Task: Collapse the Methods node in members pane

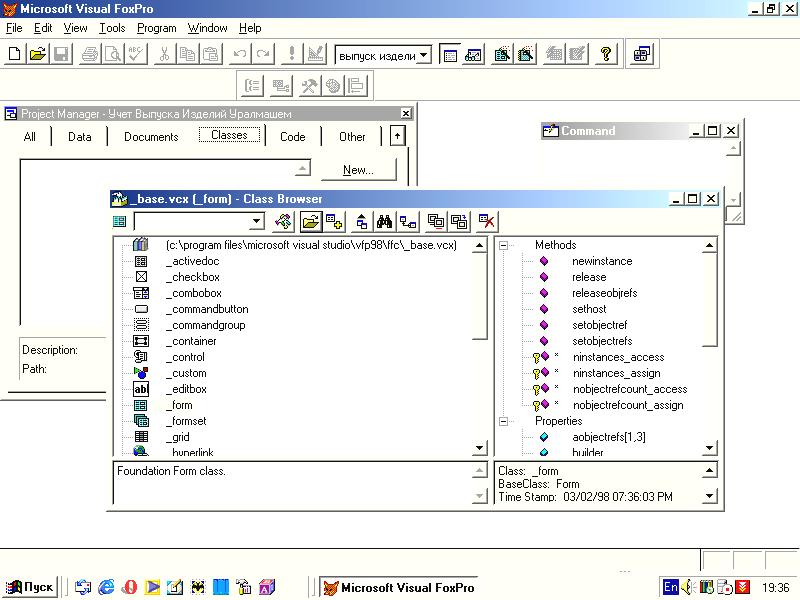Action: pyautogui.click(x=504, y=245)
